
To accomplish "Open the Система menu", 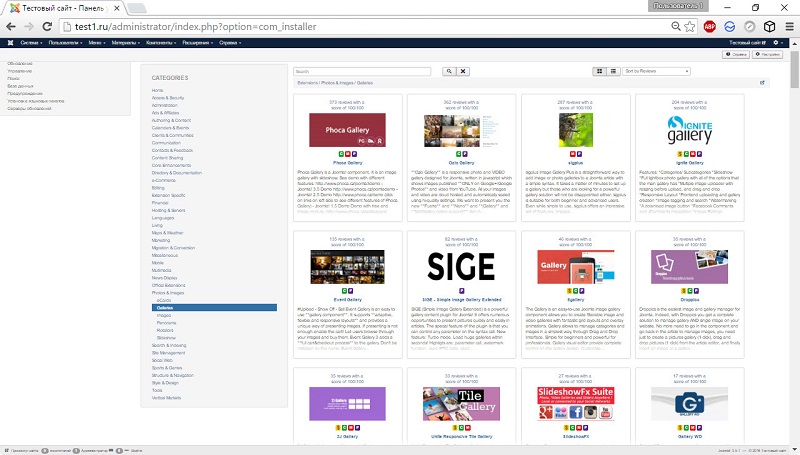I will [31, 43].
